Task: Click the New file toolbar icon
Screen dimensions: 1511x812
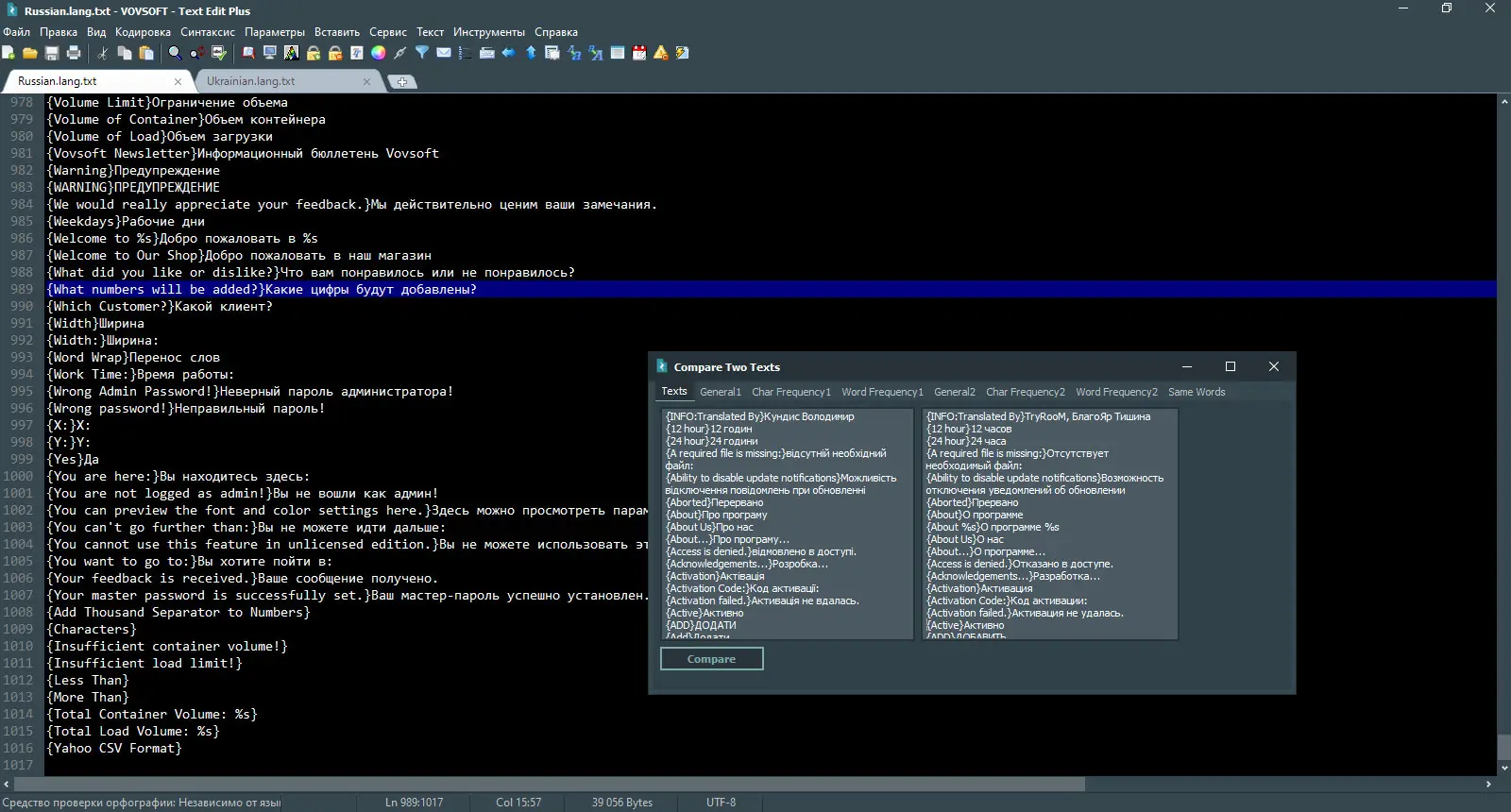Action: (x=8, y=53)
